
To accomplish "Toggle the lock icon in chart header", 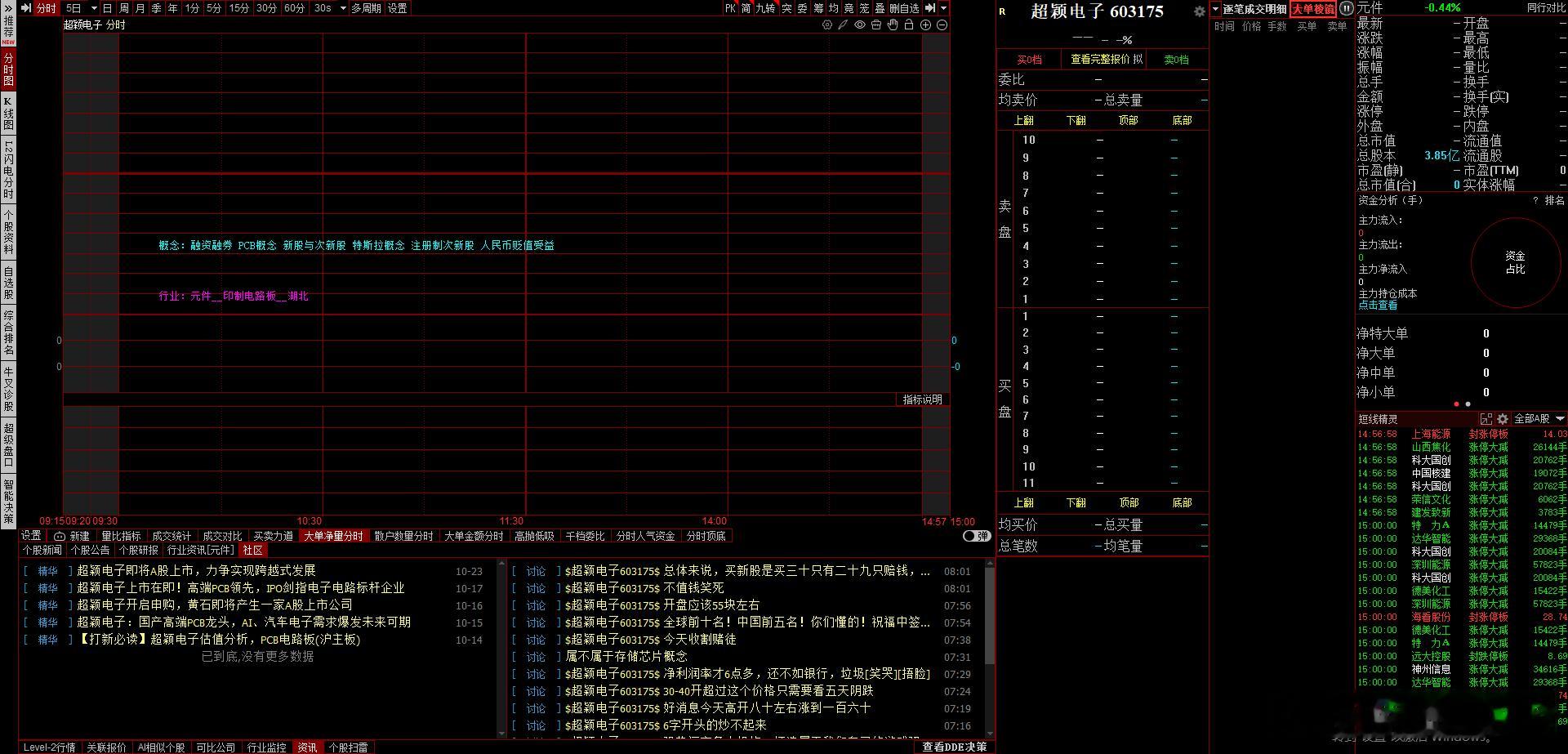I will point(909,25).
